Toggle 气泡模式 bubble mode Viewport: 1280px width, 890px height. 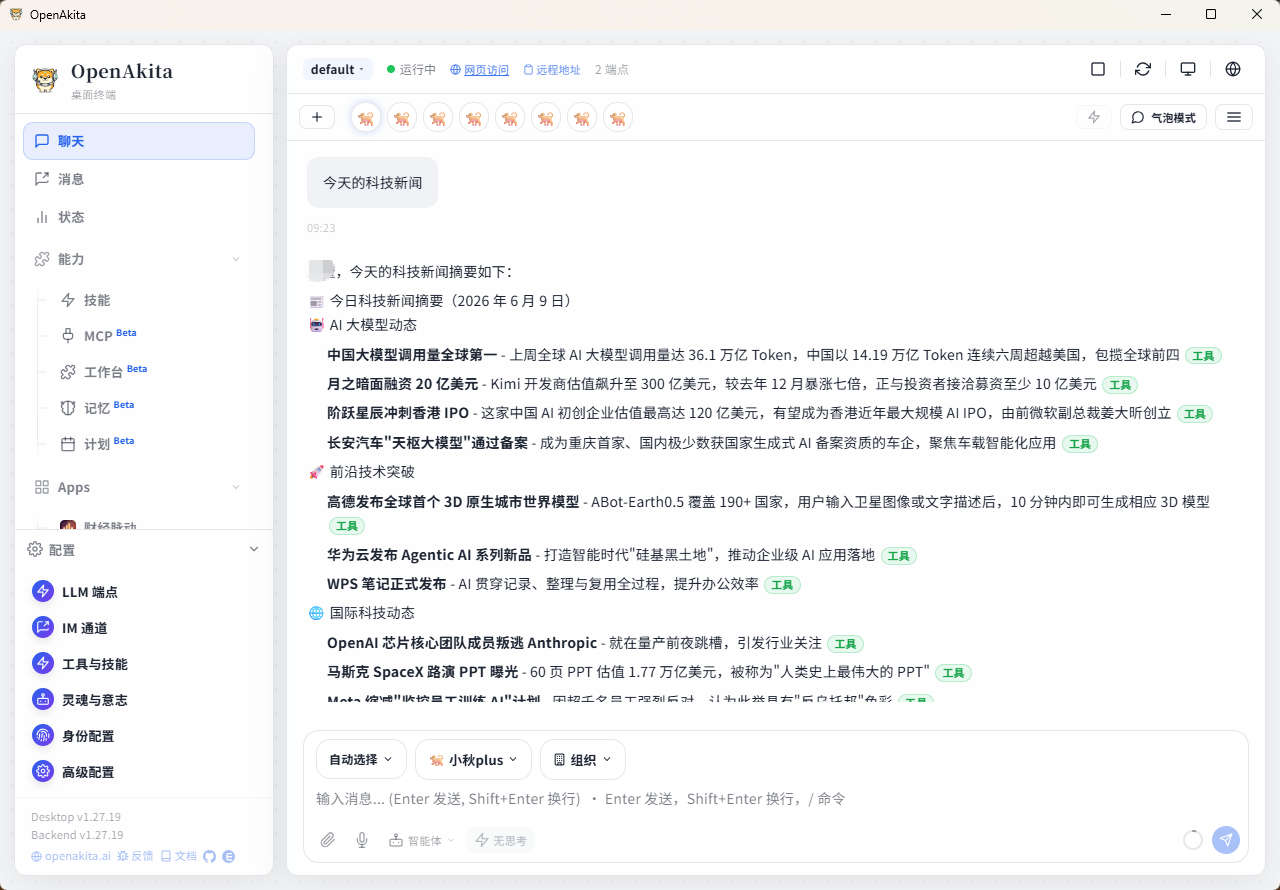1163,117
